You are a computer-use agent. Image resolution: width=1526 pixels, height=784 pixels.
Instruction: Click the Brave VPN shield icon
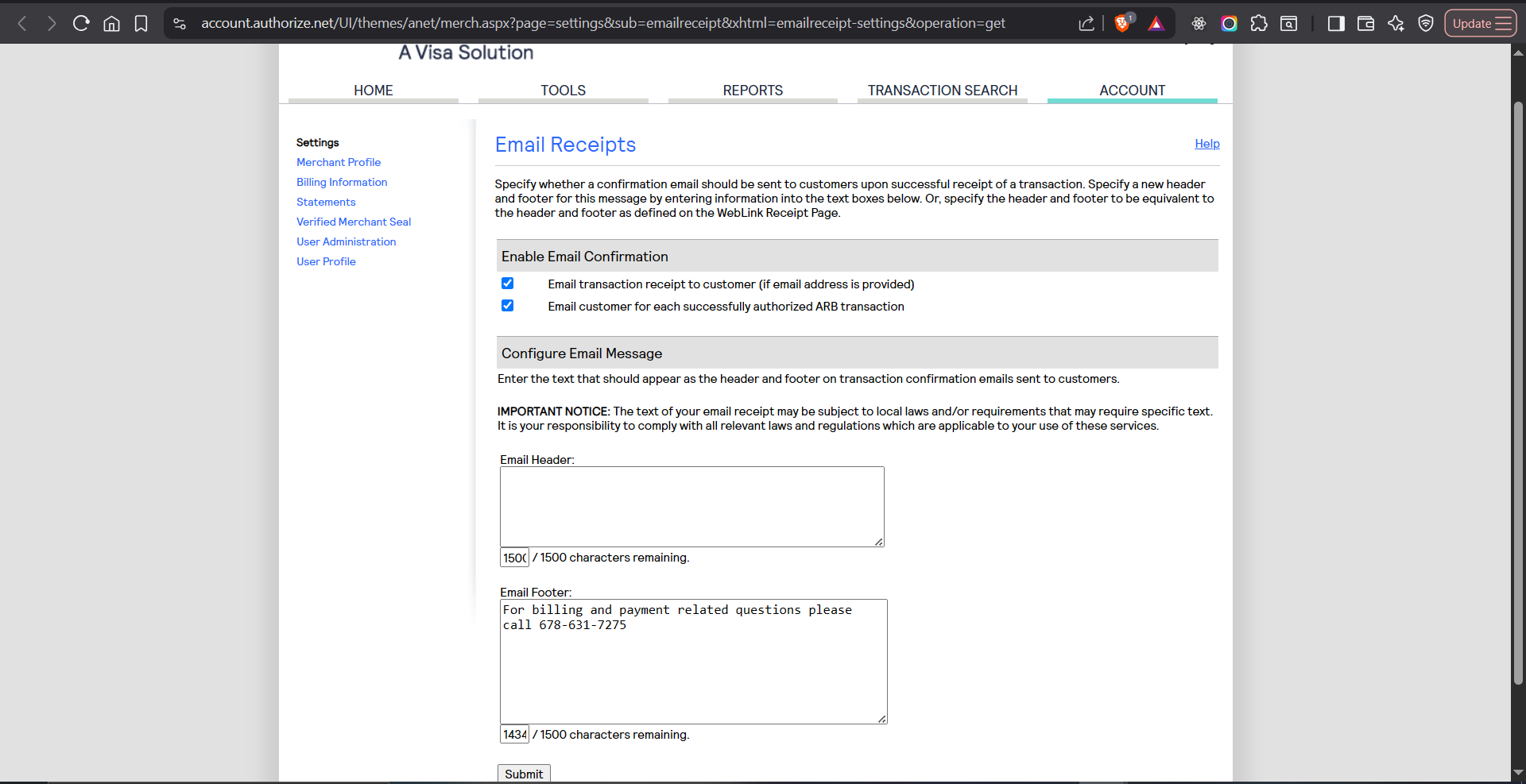tap(1426, 23)
